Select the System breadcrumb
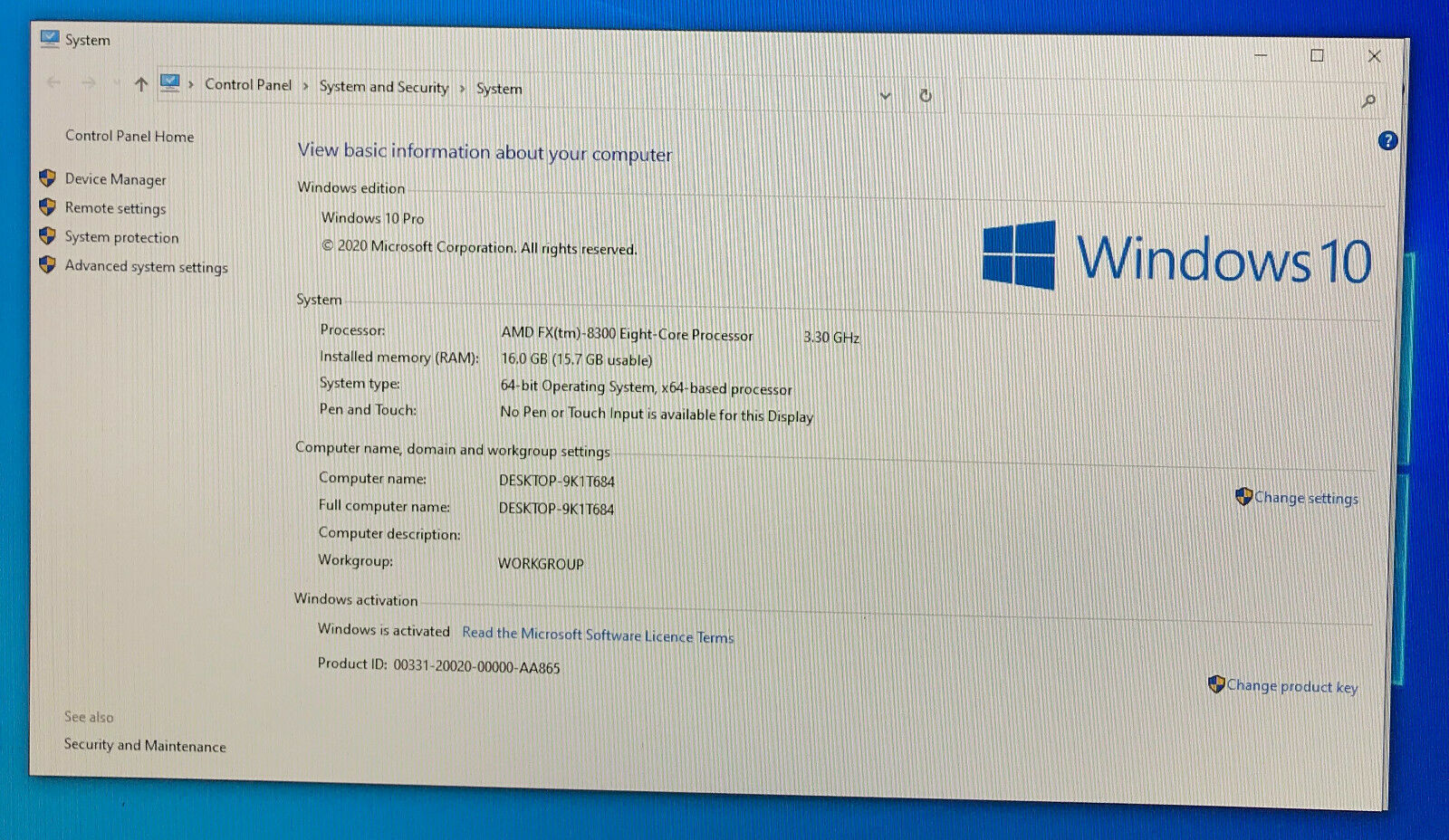The height and width of the screenshot is (840, 1449). coord(499,89)
